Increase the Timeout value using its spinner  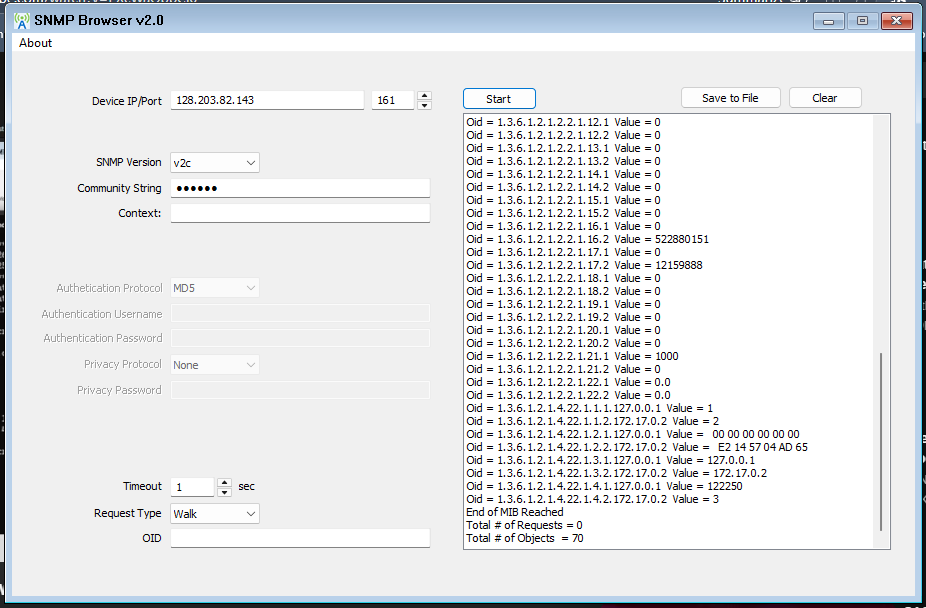(x=225, y=482)
